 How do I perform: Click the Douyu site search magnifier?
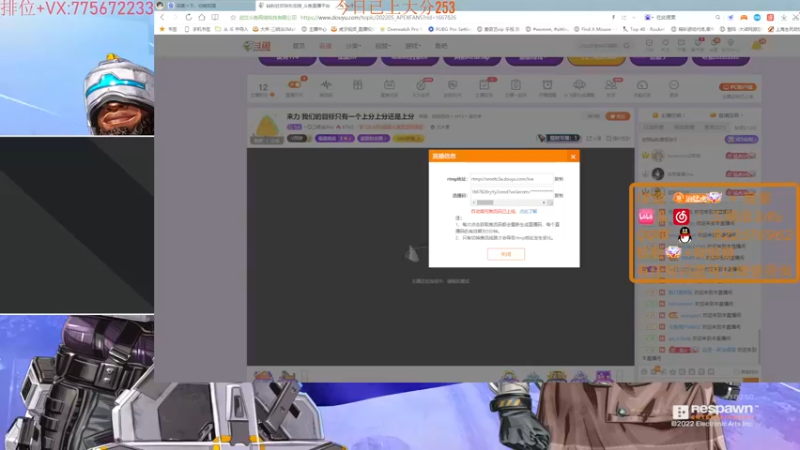tap(626, 46)
